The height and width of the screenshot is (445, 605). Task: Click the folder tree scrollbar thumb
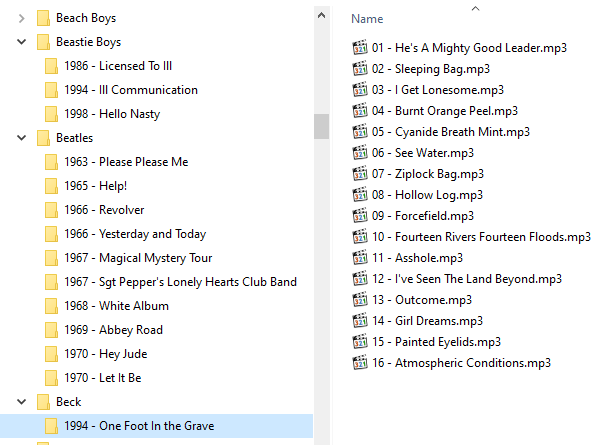(x=321, y=126)
